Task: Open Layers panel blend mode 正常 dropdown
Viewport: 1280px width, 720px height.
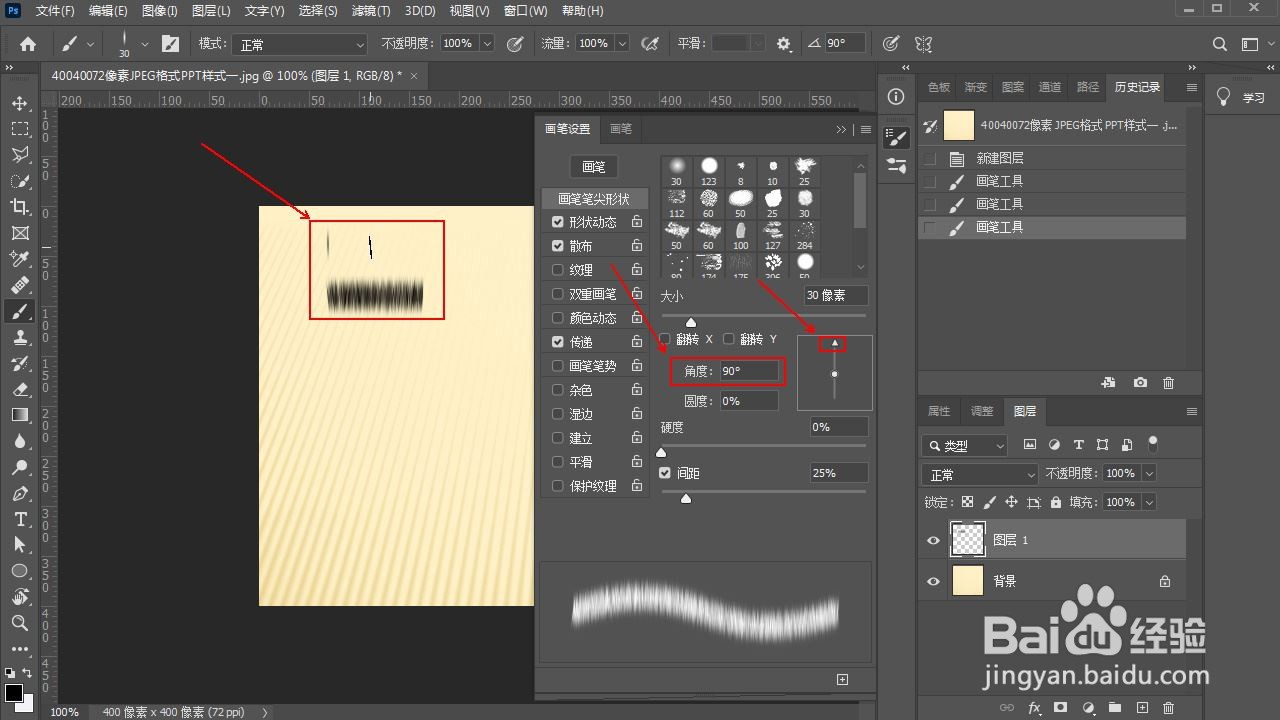Action: tap(982, 474)
